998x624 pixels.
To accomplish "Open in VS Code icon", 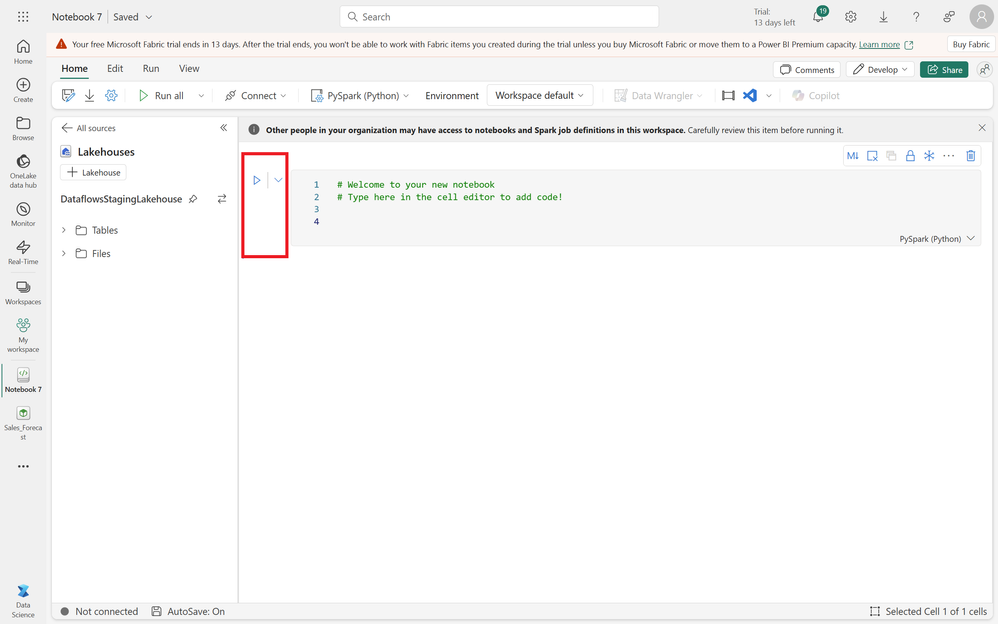I will 750,96.
